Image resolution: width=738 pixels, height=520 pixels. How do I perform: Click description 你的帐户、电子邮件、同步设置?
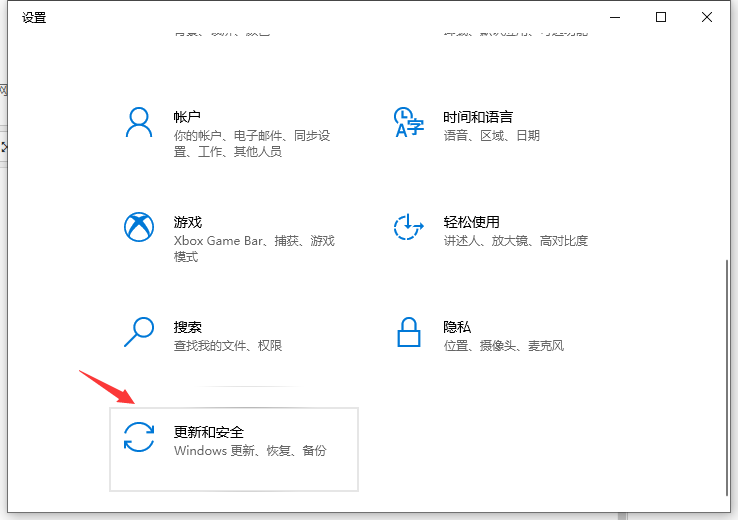(x=252, y=144)
